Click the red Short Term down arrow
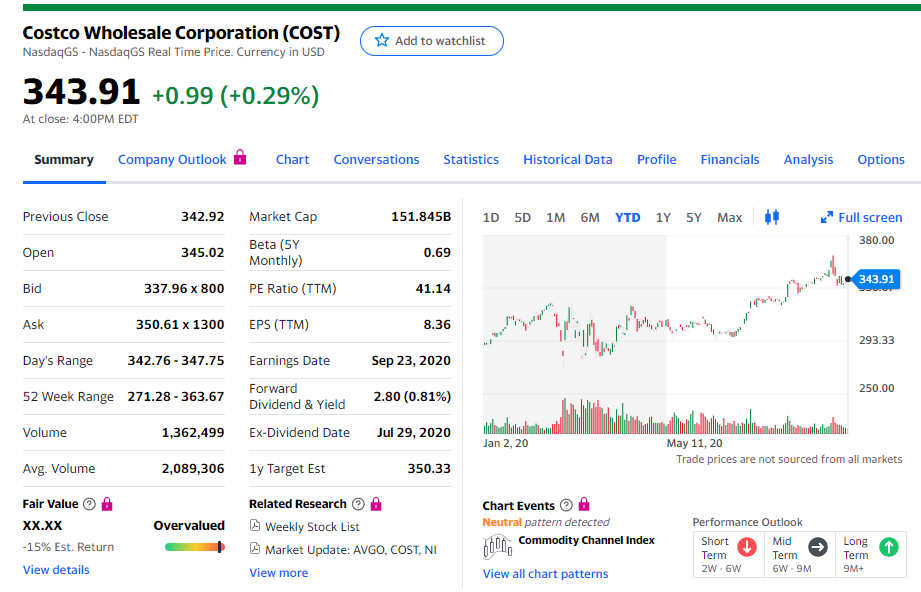 point(746,547)
